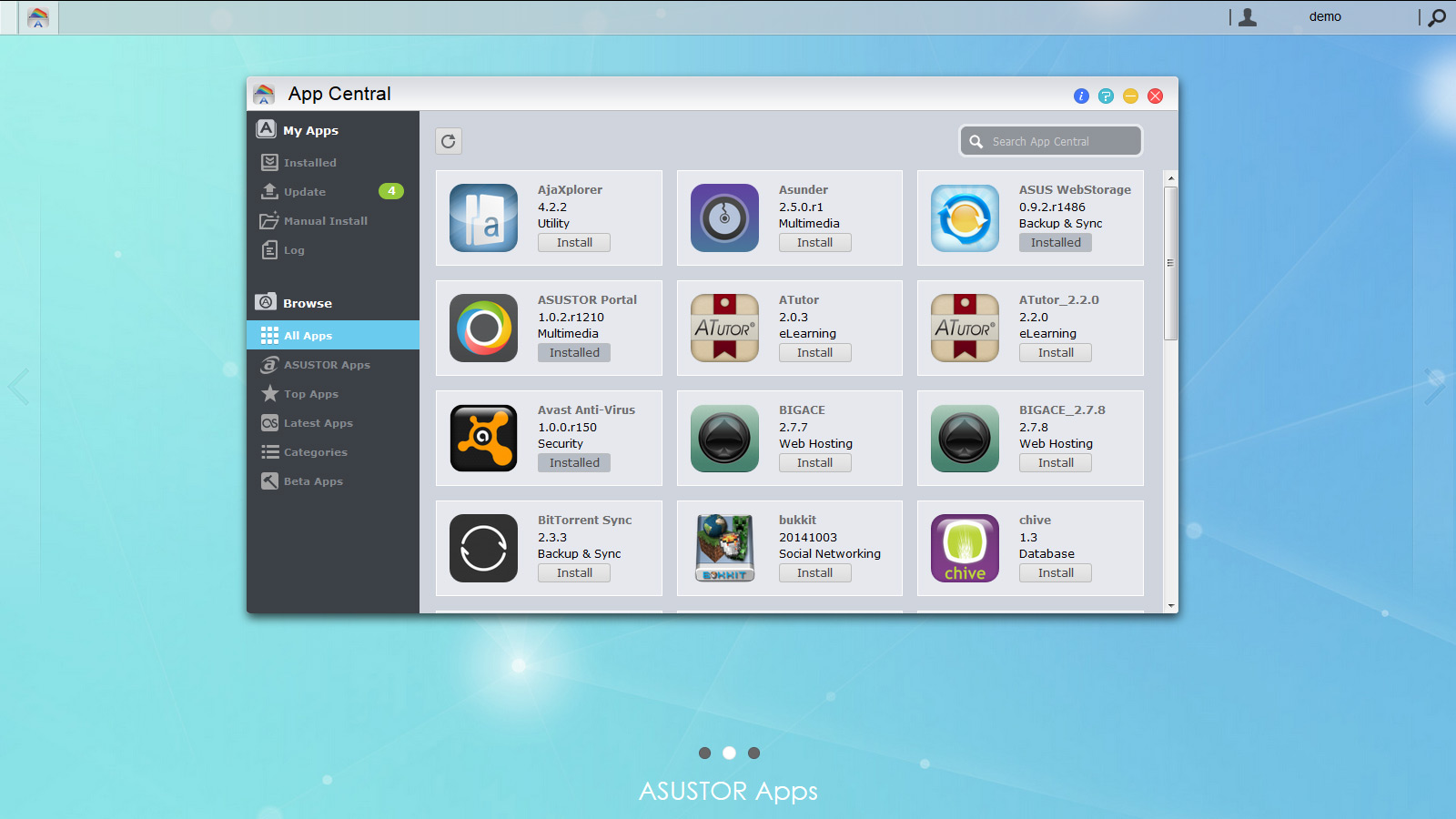Click the search magnifier in top bar
The width and height of the screenshot is (1456, 819).
[x=1437, y=17]
